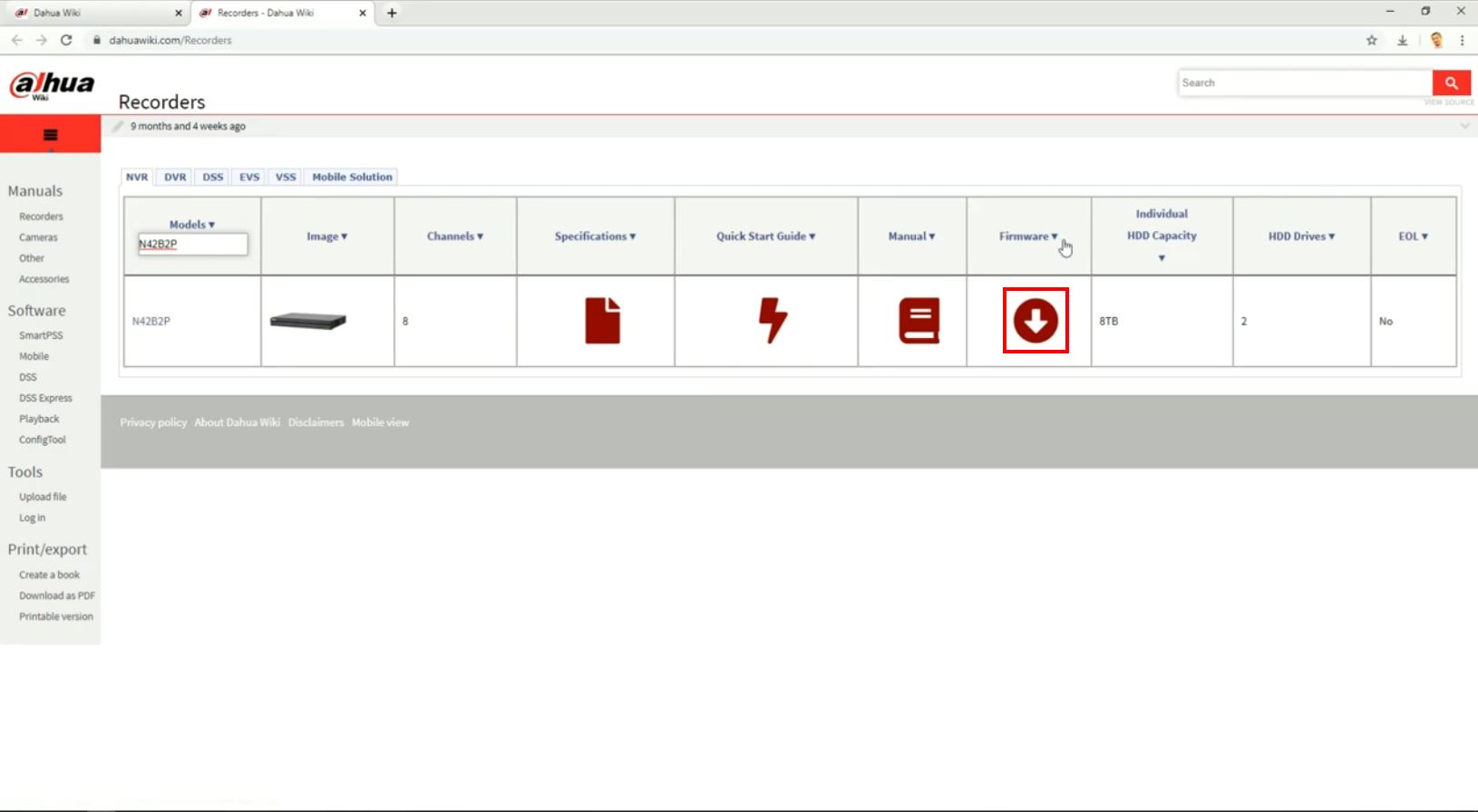Viewport: 1478px width, 812px height.
Task: Open Other under Manuals
Action: [32, 258]
